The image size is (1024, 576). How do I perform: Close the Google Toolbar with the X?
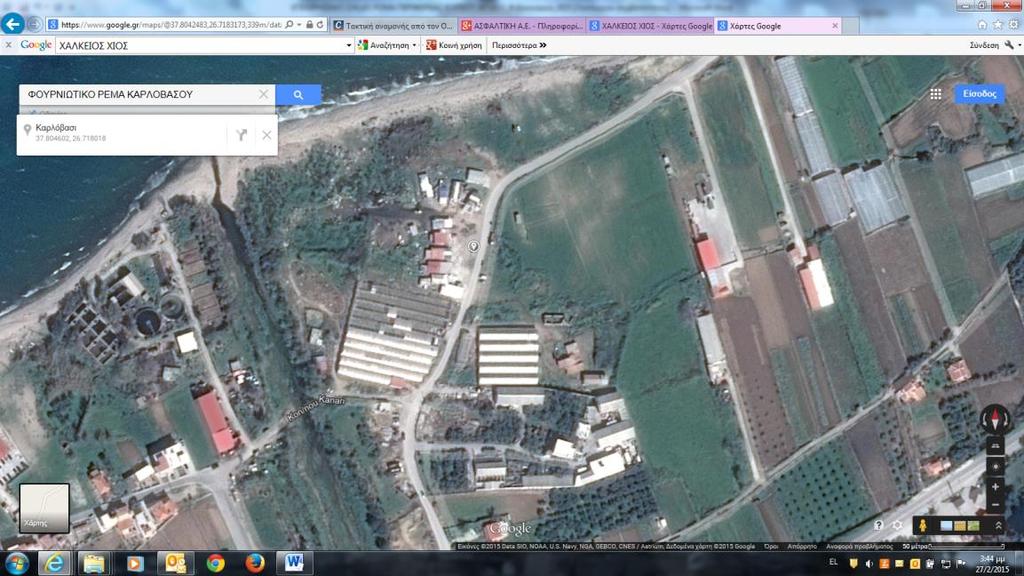(x=8, y=45)
